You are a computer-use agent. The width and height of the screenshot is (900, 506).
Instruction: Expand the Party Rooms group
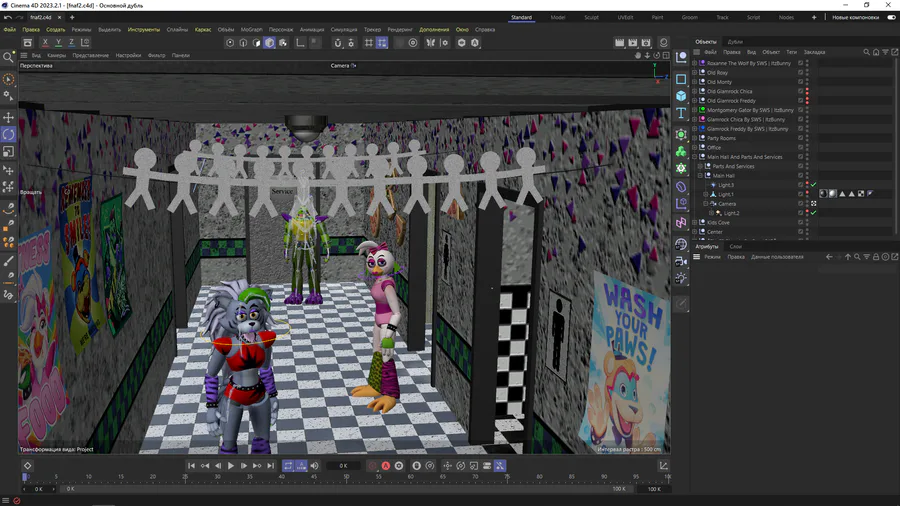pos(694,138)
